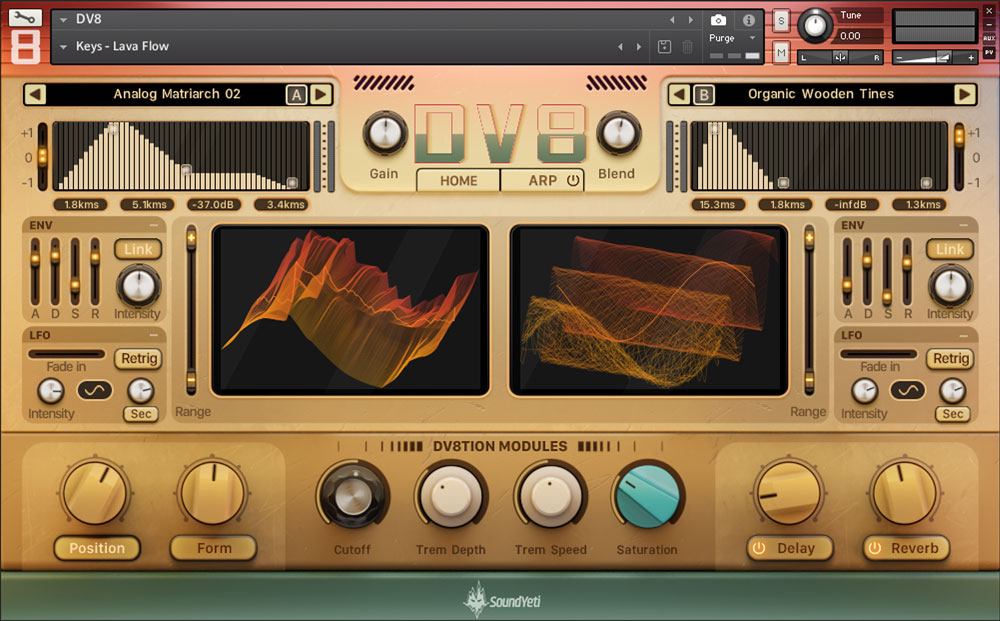This screenshot has width=1000, height=621.
Task: Select previous Layer A sound source
Action: pos(35,94)
